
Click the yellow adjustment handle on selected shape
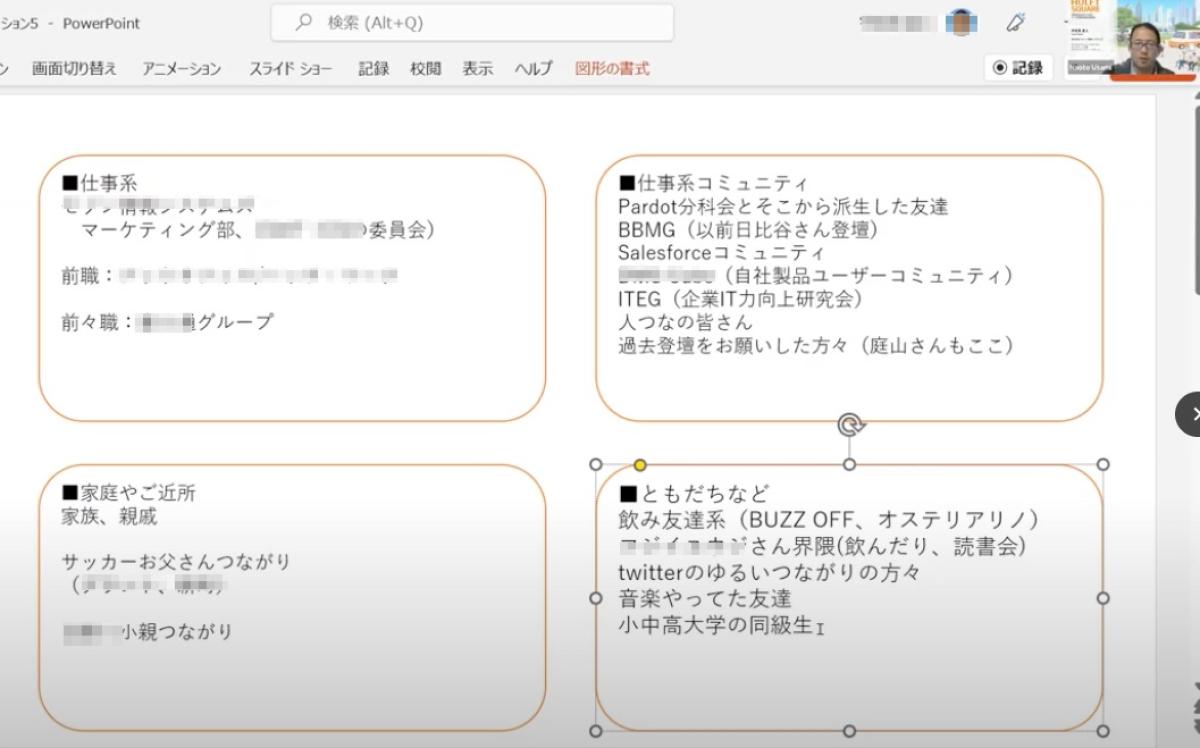coord(640,465)
